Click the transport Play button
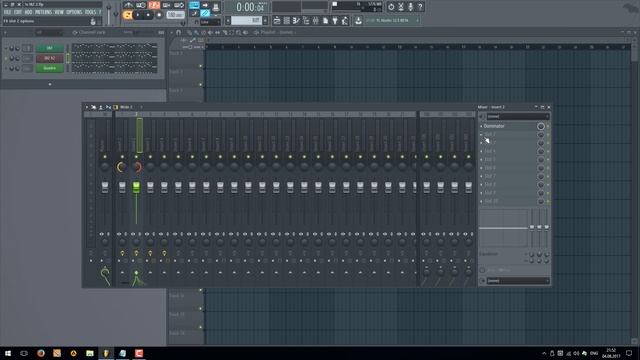The height and width of the screenshot is (360, 640). pyautogui.click(x=138, y=15)
